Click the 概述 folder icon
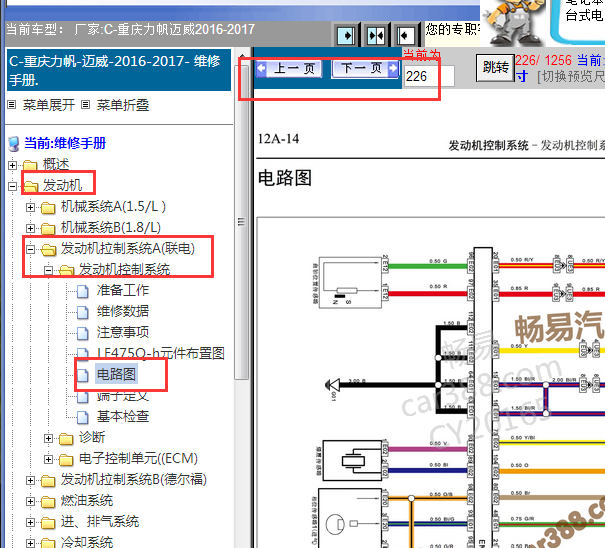The height and width of the screenshot is (548, 605). [x=30, y=166]
